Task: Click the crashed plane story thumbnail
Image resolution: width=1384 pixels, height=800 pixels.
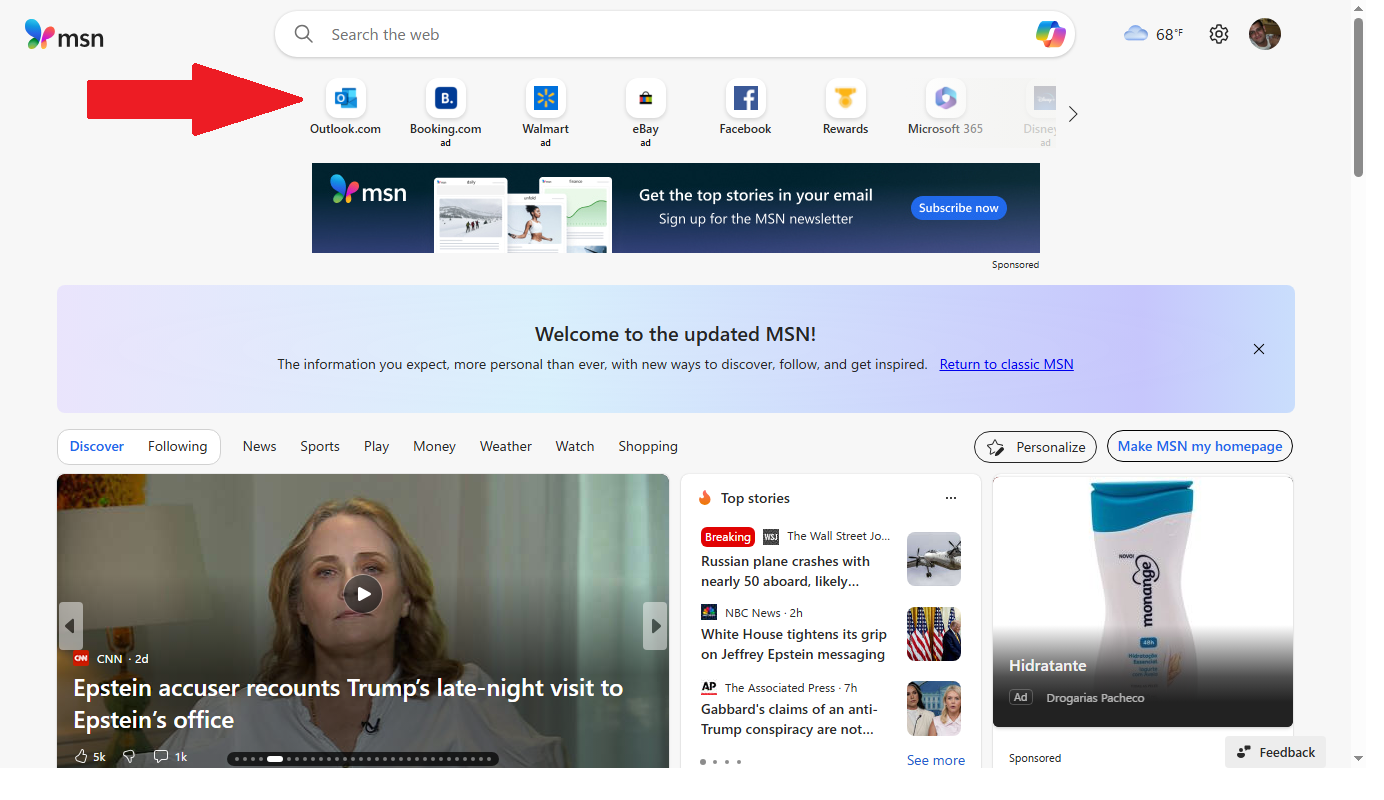Action: click(934, 559)
